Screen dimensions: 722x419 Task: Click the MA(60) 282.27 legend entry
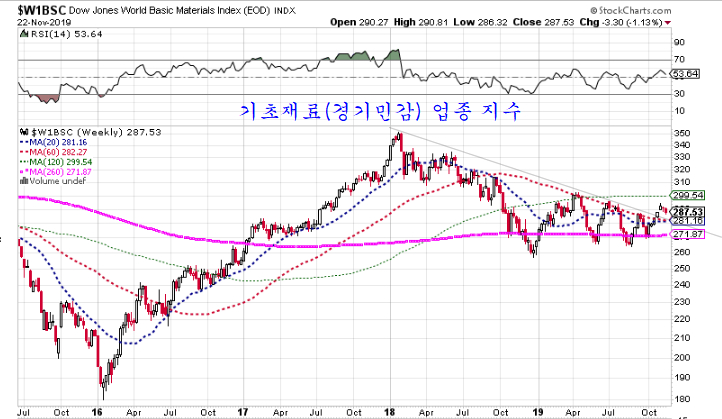[x=53, y=152]
